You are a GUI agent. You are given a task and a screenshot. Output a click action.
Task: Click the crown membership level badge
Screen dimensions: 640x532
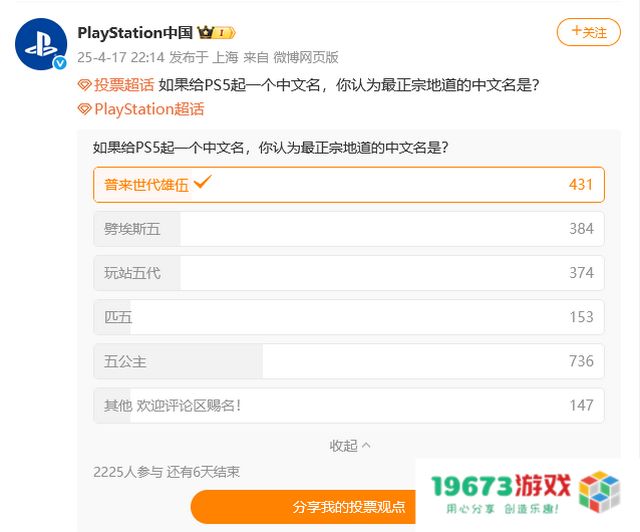point(216,33)
